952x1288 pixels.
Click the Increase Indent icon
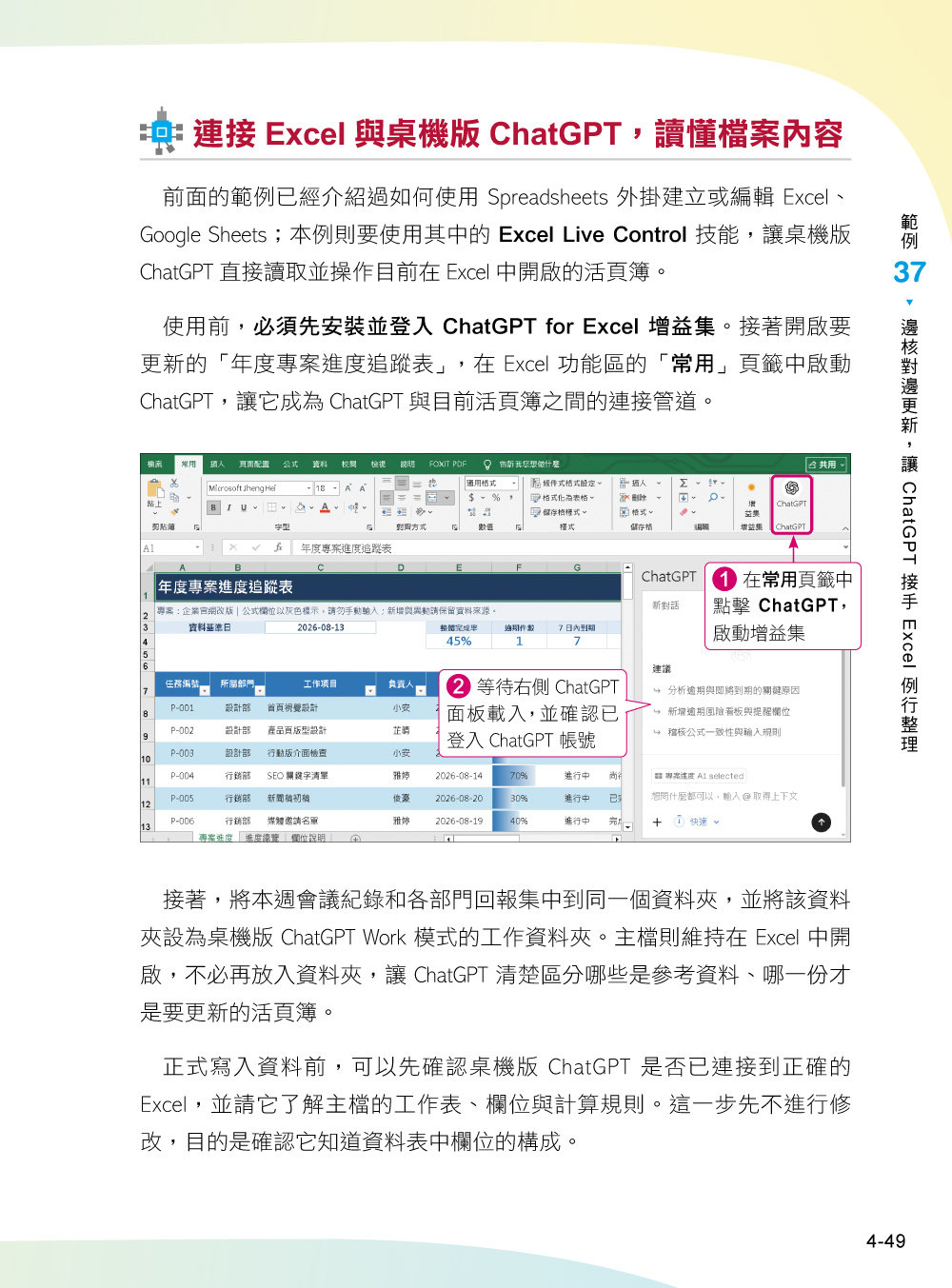click(x=402, y=512)
